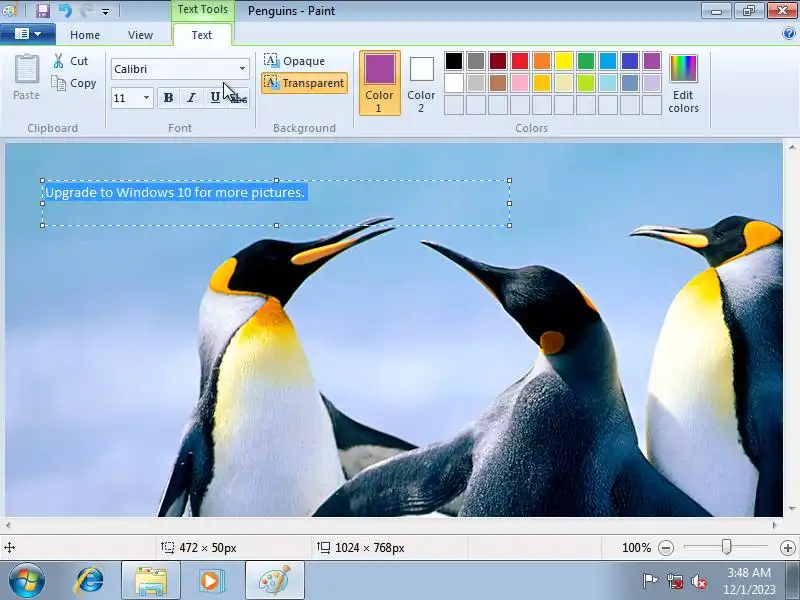Open the Paint file menu button
800x600 pixels.
coord(28,34)
